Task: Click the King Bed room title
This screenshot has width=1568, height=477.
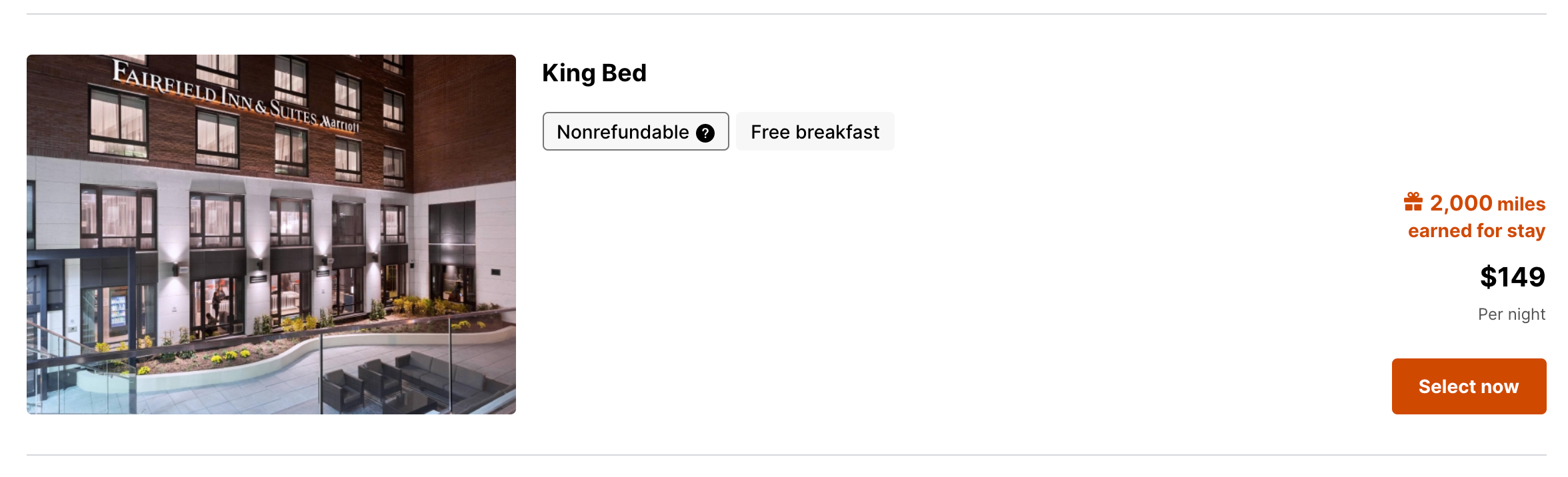Action: pyautogui.click(x=594, y=73)
